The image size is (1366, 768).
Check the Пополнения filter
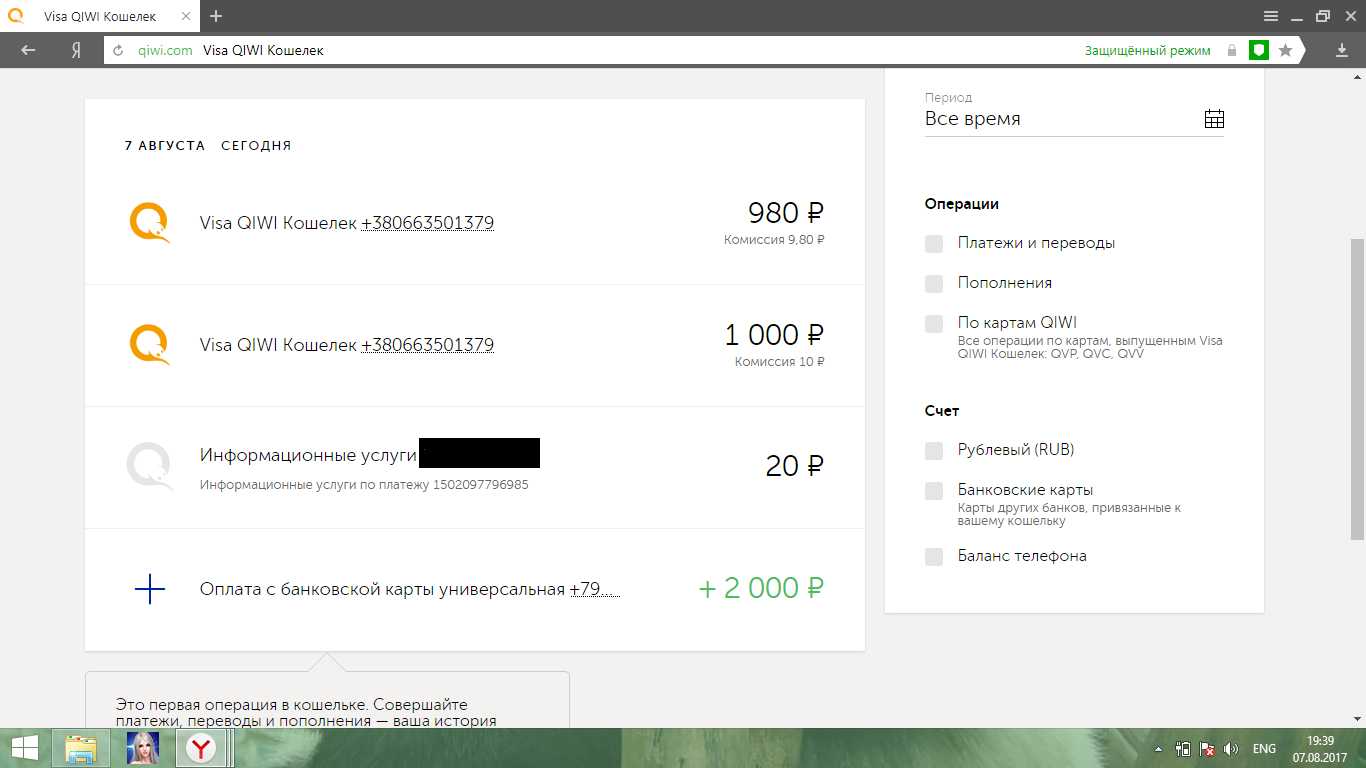click(x=934, y=284)
